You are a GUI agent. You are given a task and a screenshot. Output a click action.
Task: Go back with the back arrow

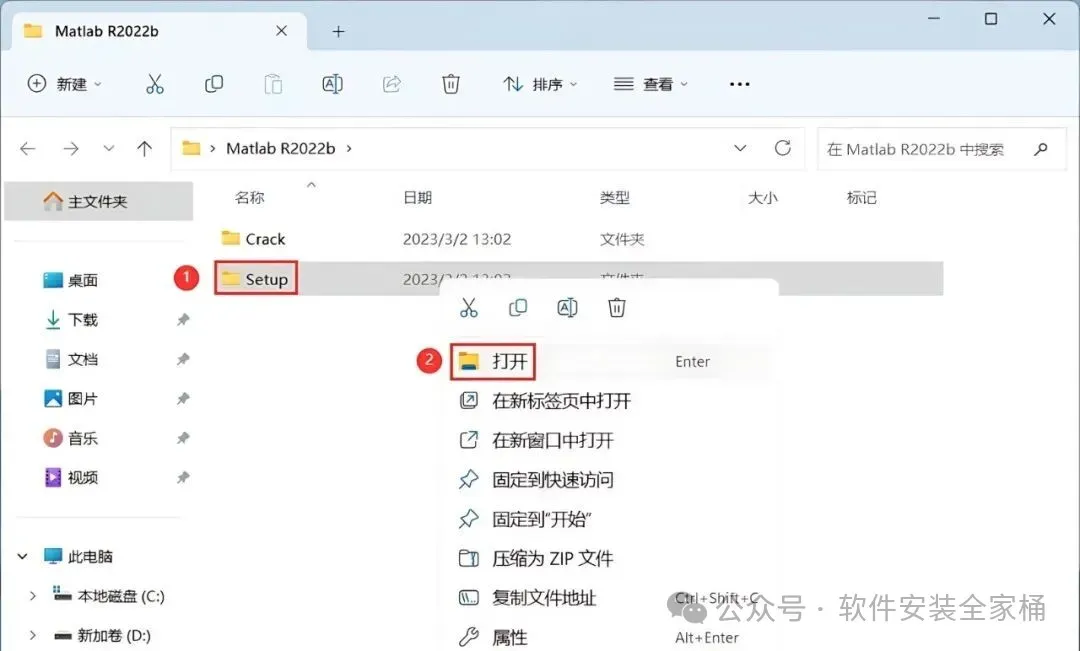[28, 148]
